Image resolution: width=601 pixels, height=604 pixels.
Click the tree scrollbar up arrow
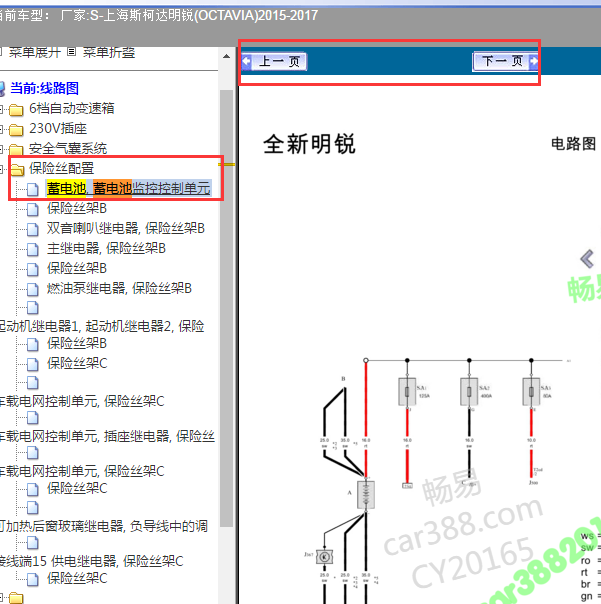tap(227, 57)
